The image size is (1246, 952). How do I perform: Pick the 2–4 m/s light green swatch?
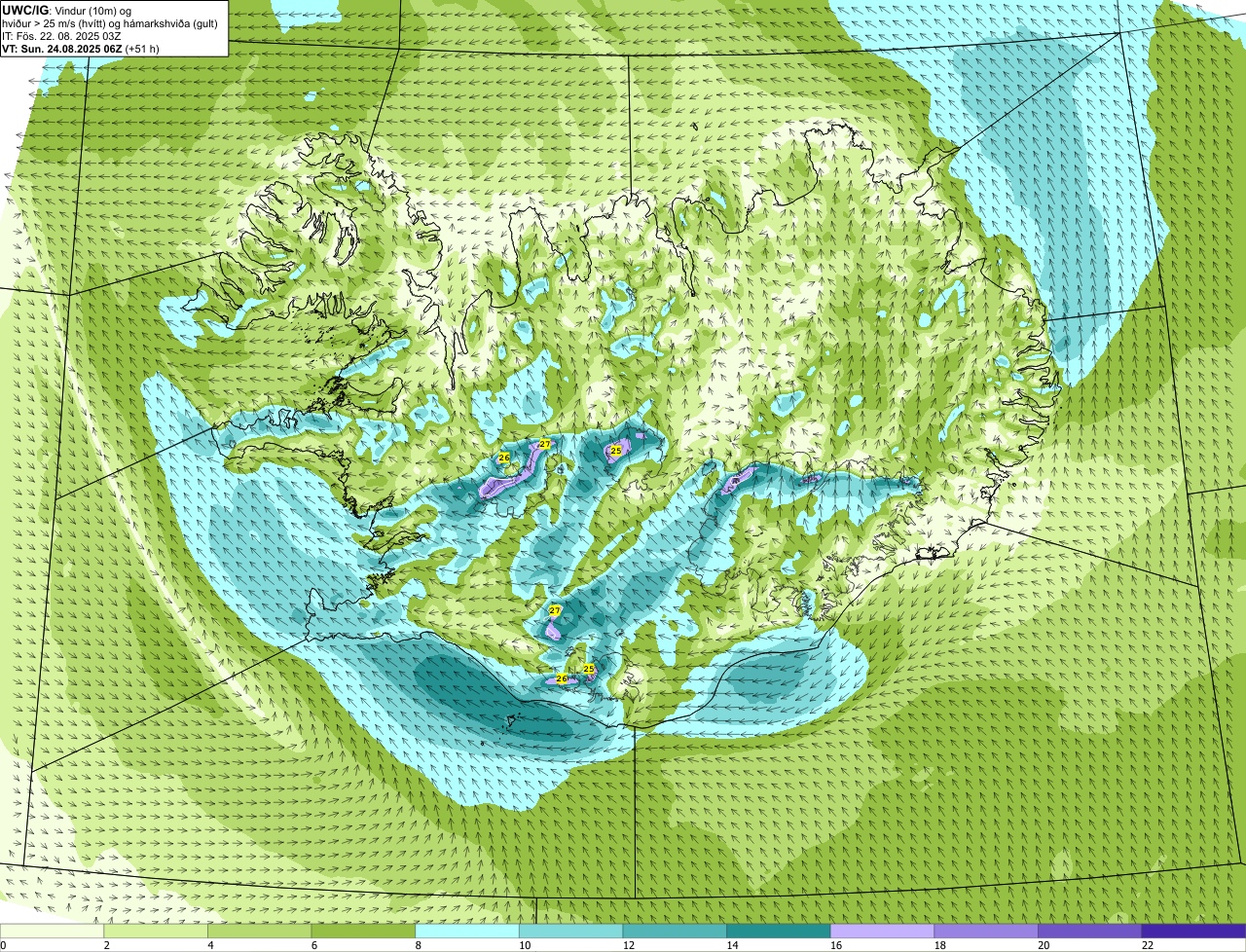156,931
